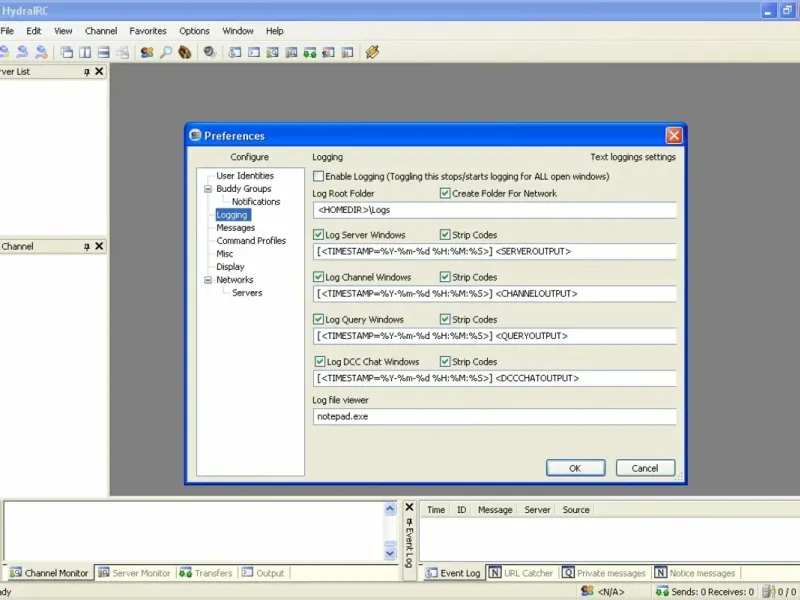The height and width of the screenshot is (600, 800).
Task: Click the cascade windows toolbar icon
Action: pos(66,52)
